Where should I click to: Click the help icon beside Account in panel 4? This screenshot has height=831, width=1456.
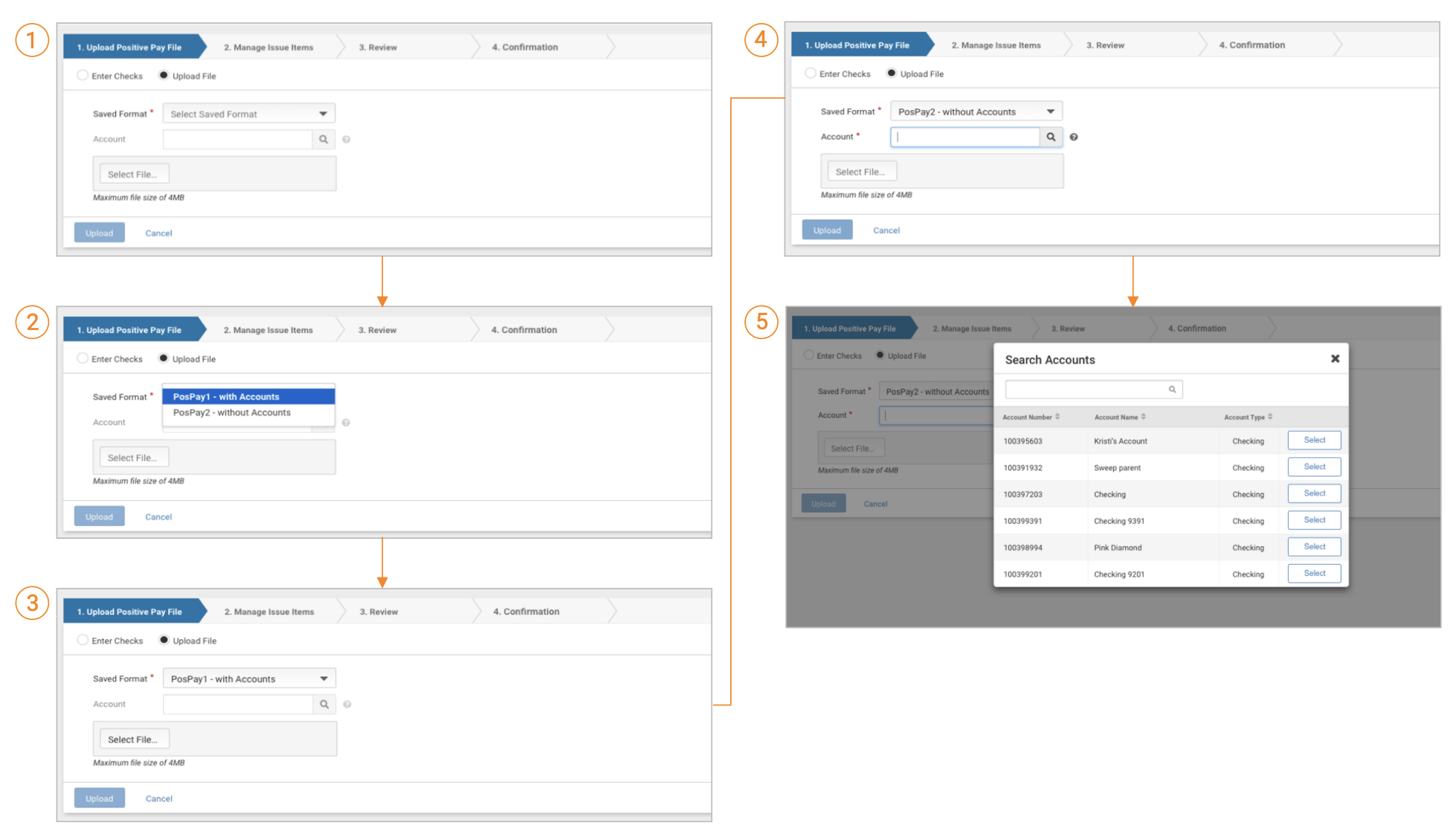pos(1074,138)
